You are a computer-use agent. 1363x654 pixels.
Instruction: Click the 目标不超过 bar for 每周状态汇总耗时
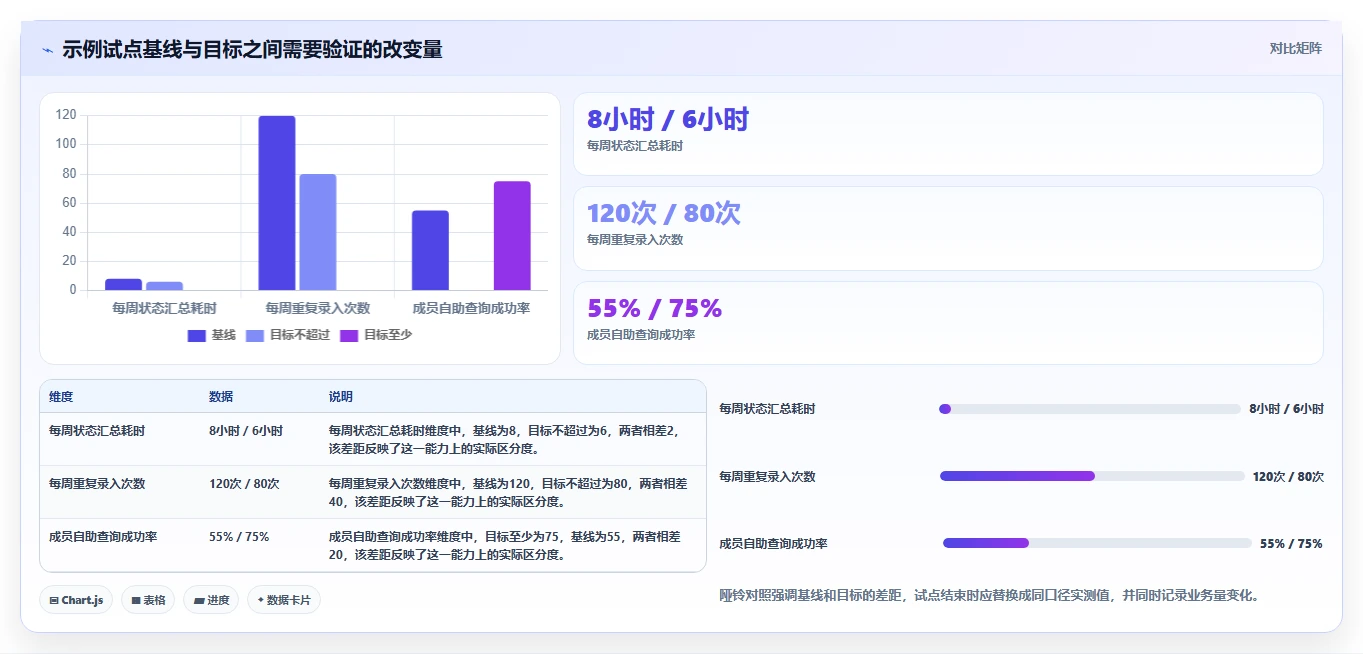(164, 286)
